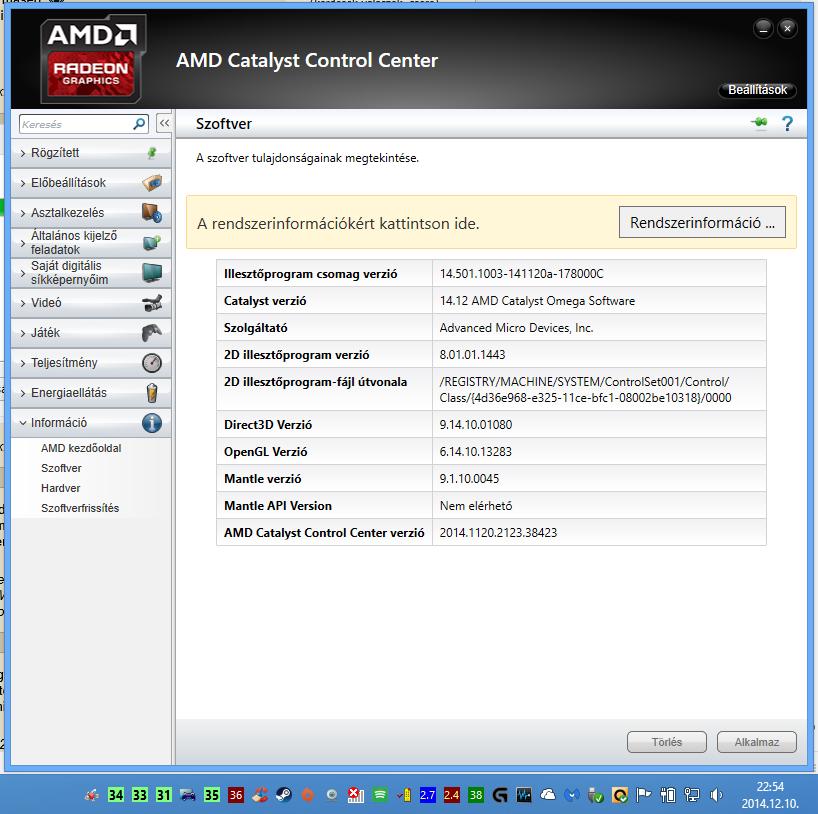Click the Action Center flag tray icon
Viewport: 818px width, 814px height.
pyautogui.click(x=644, y=795)
